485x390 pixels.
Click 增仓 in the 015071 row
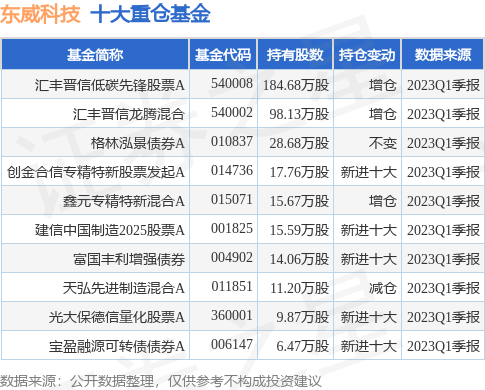click(383, 201)
